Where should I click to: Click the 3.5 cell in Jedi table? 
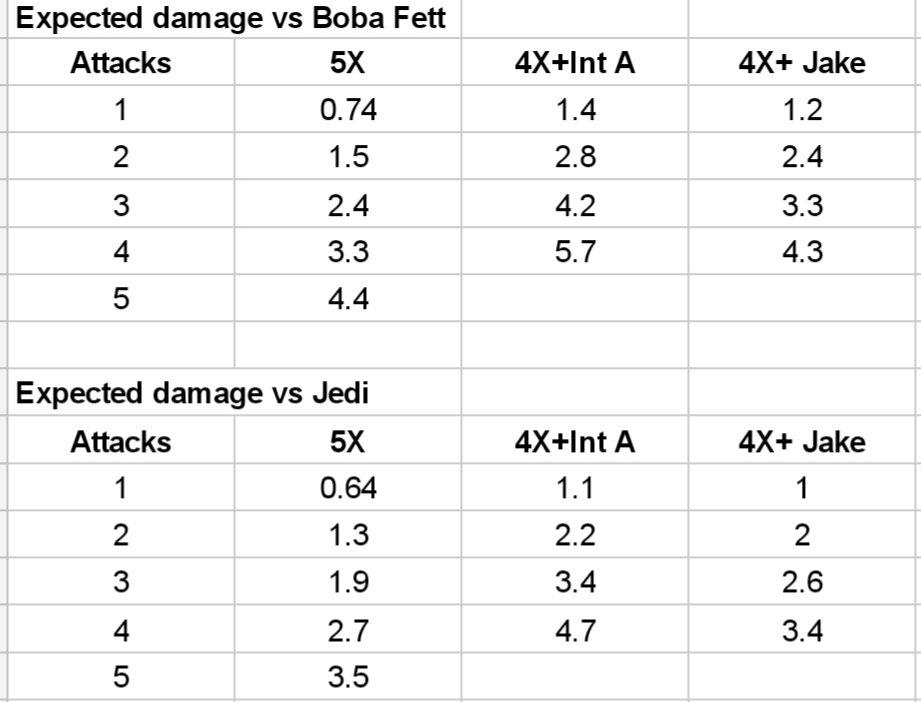pos(348,678)
